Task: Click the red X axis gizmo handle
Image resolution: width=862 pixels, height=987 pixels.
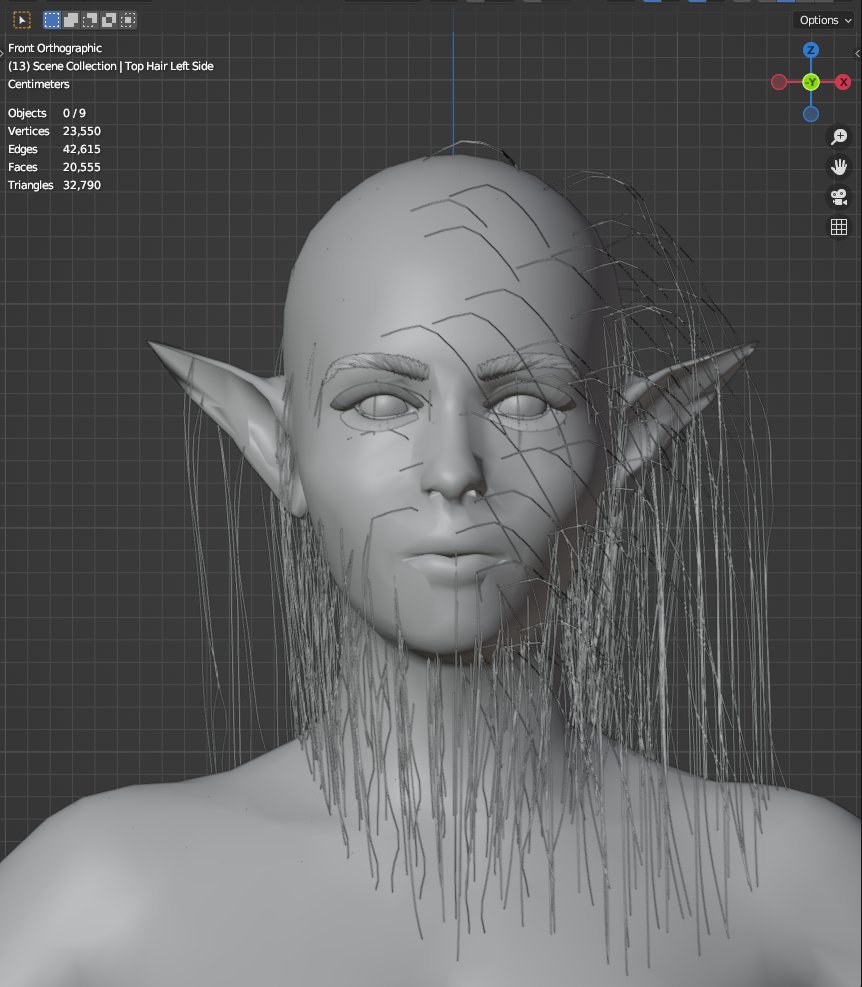Action: (x=843, y=82)
